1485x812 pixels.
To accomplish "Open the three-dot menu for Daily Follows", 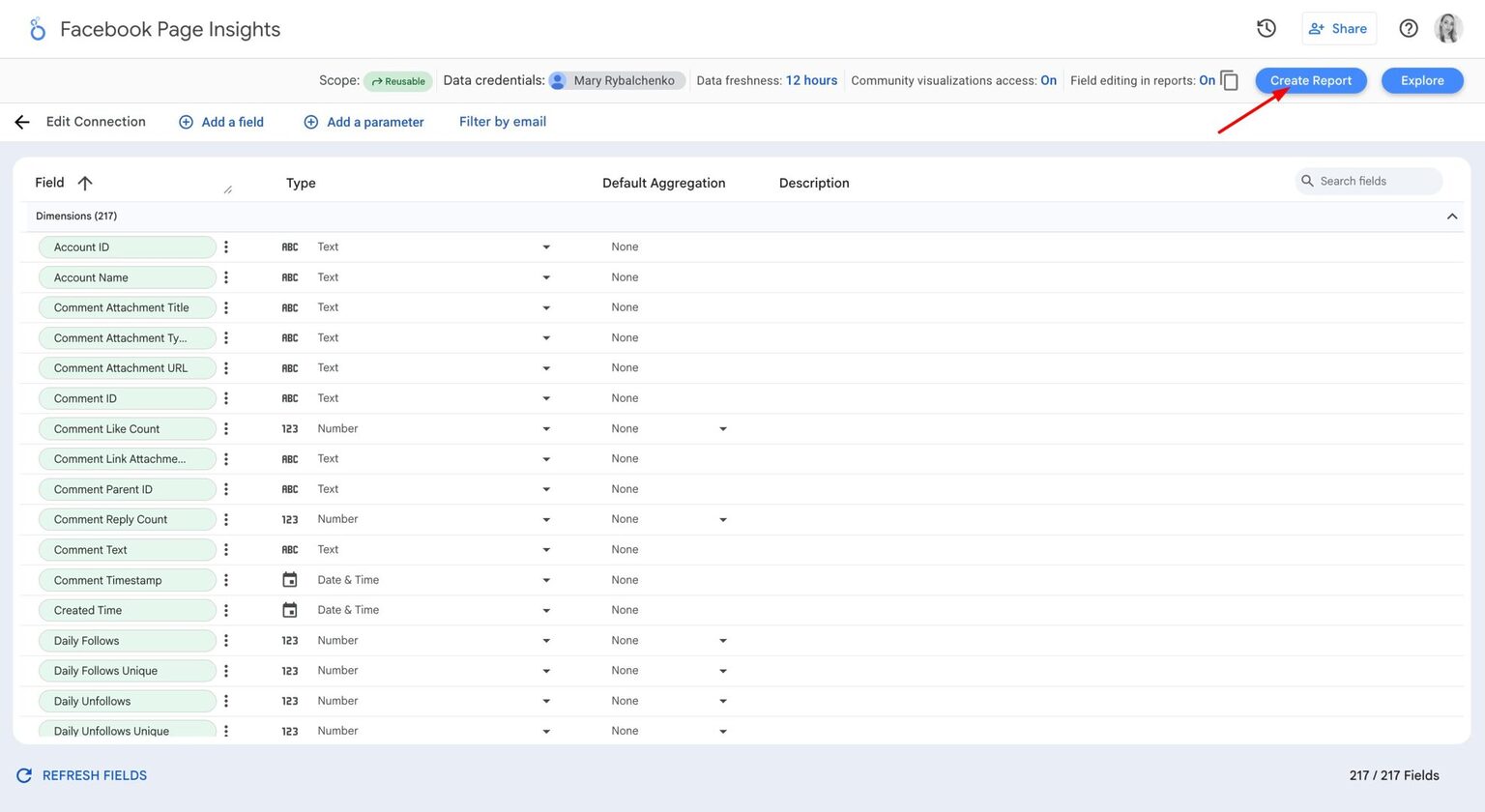I will (226, 641).
